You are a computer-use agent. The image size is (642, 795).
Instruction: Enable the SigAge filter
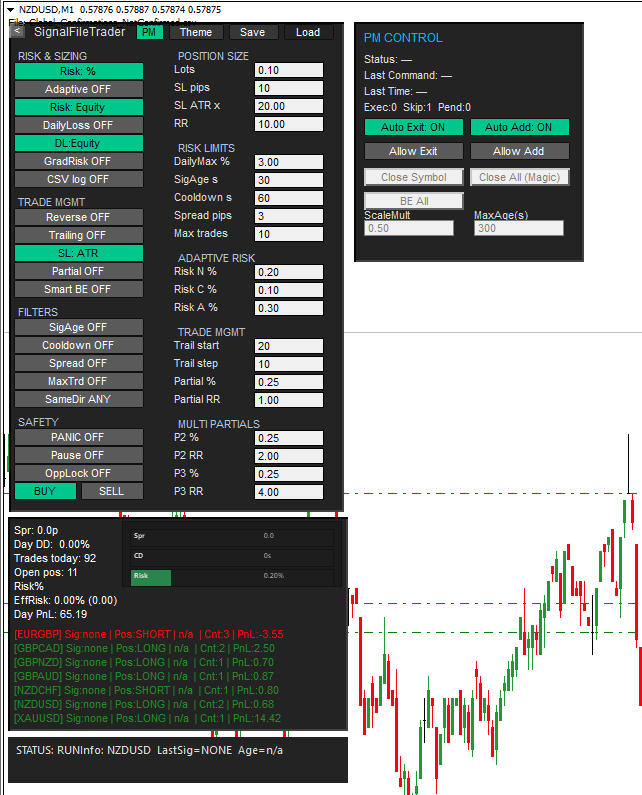[79, 328]
